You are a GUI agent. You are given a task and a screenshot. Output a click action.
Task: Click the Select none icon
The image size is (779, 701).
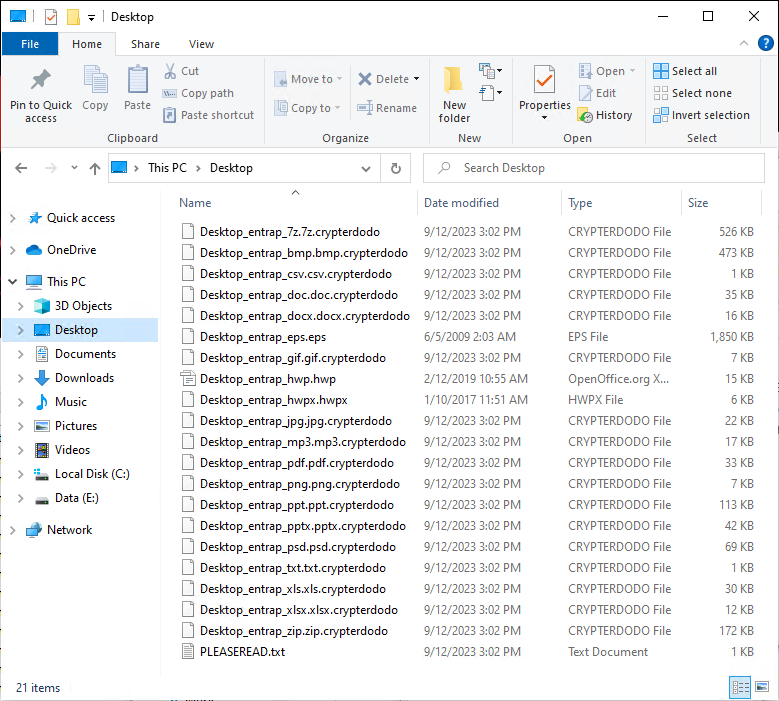661,93
